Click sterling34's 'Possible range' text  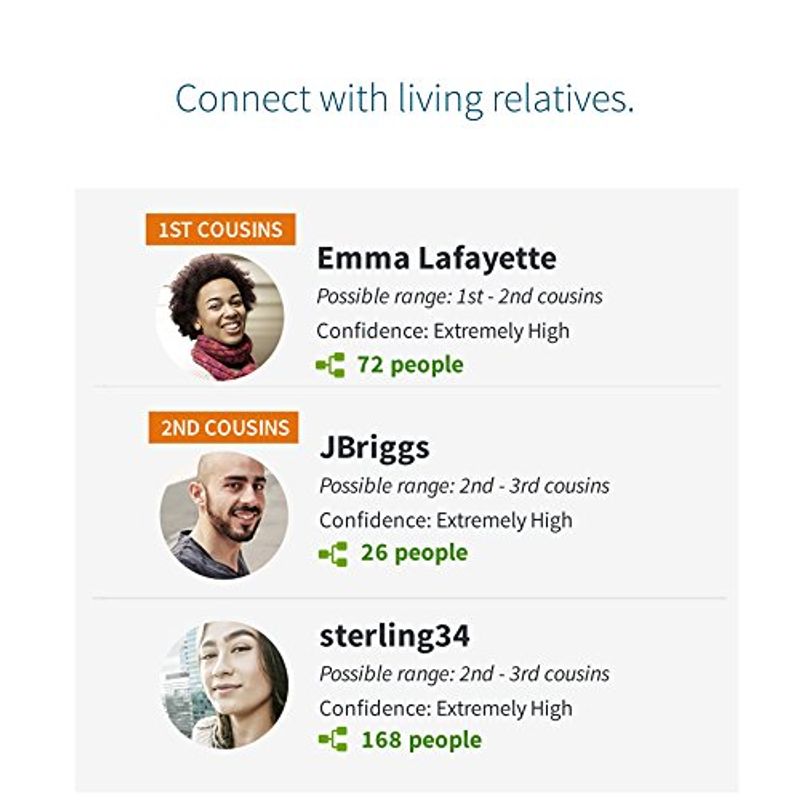click(x=464, y=674)
